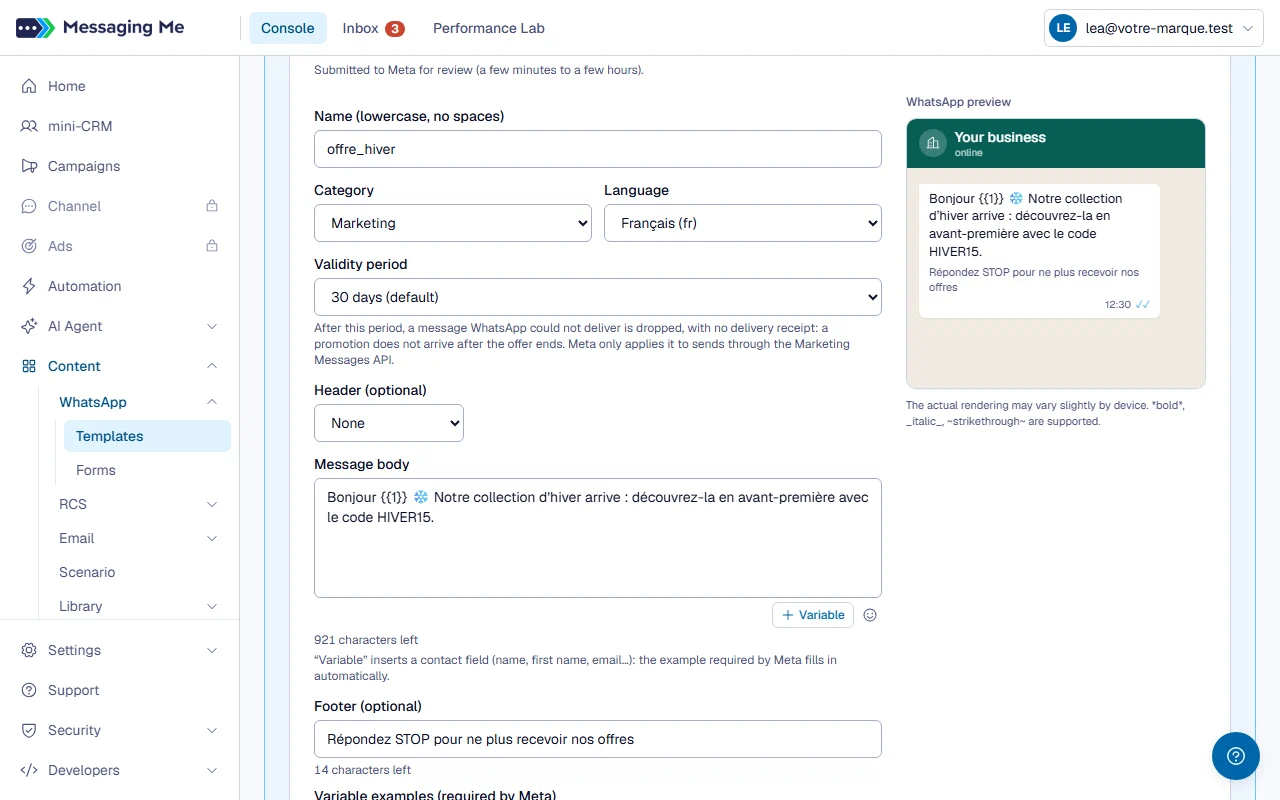Expand the Email submenu

tap(139, 538)
